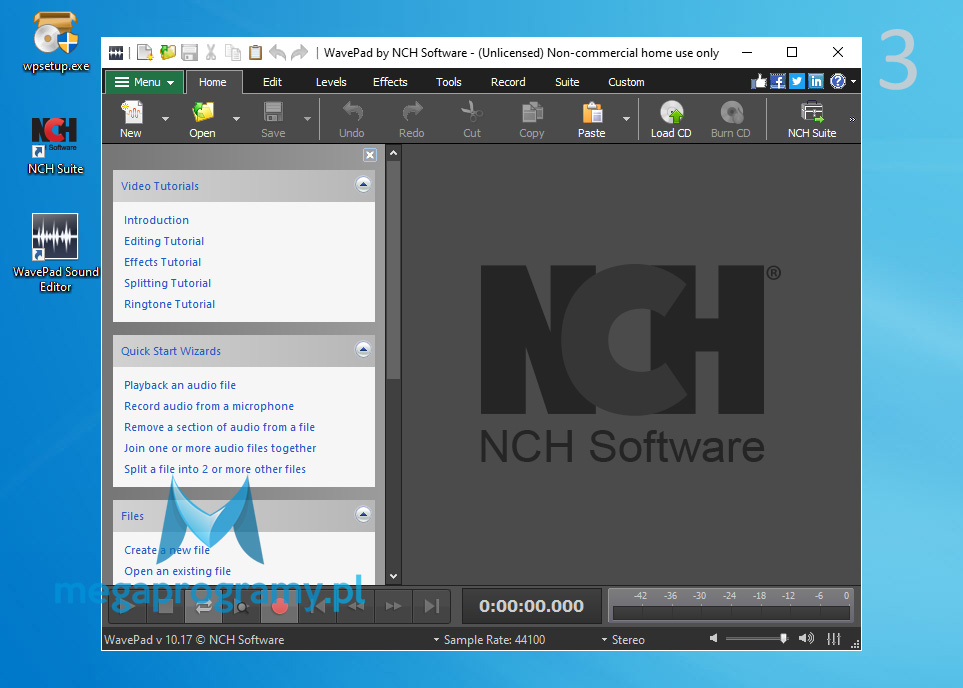Click the scissors cut icon in the title bar
963x688 pixels.
coord(211,53)
